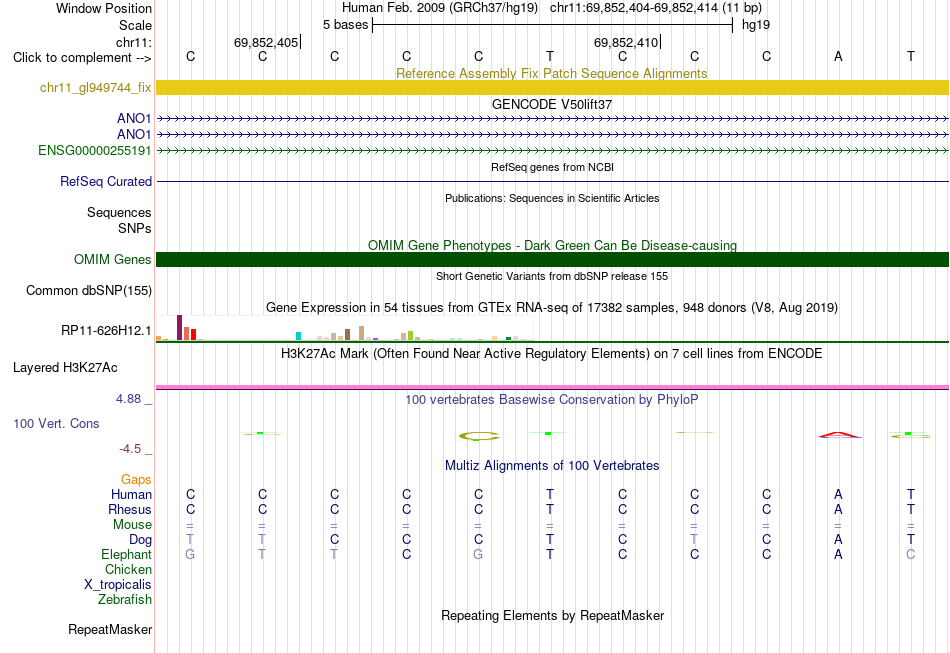Click the 5 bases scale bar
Screen dimensions: 950x653
pyautogui.click(x=553, y=25)
